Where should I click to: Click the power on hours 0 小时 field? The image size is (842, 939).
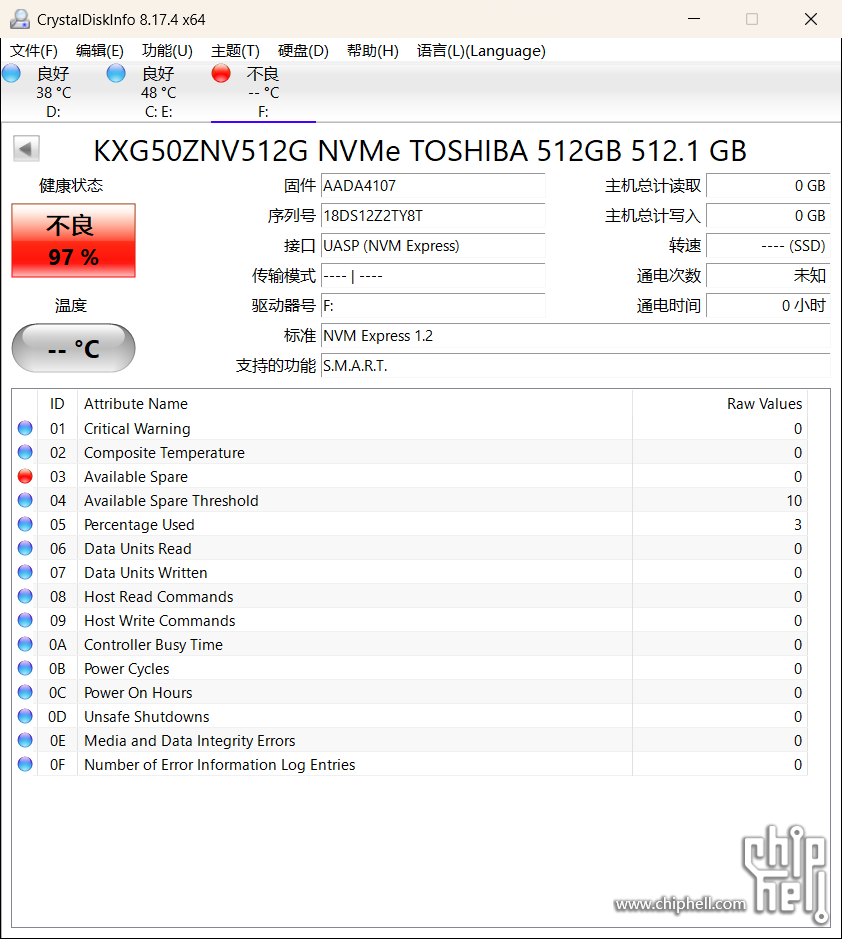tap(768, 305)
